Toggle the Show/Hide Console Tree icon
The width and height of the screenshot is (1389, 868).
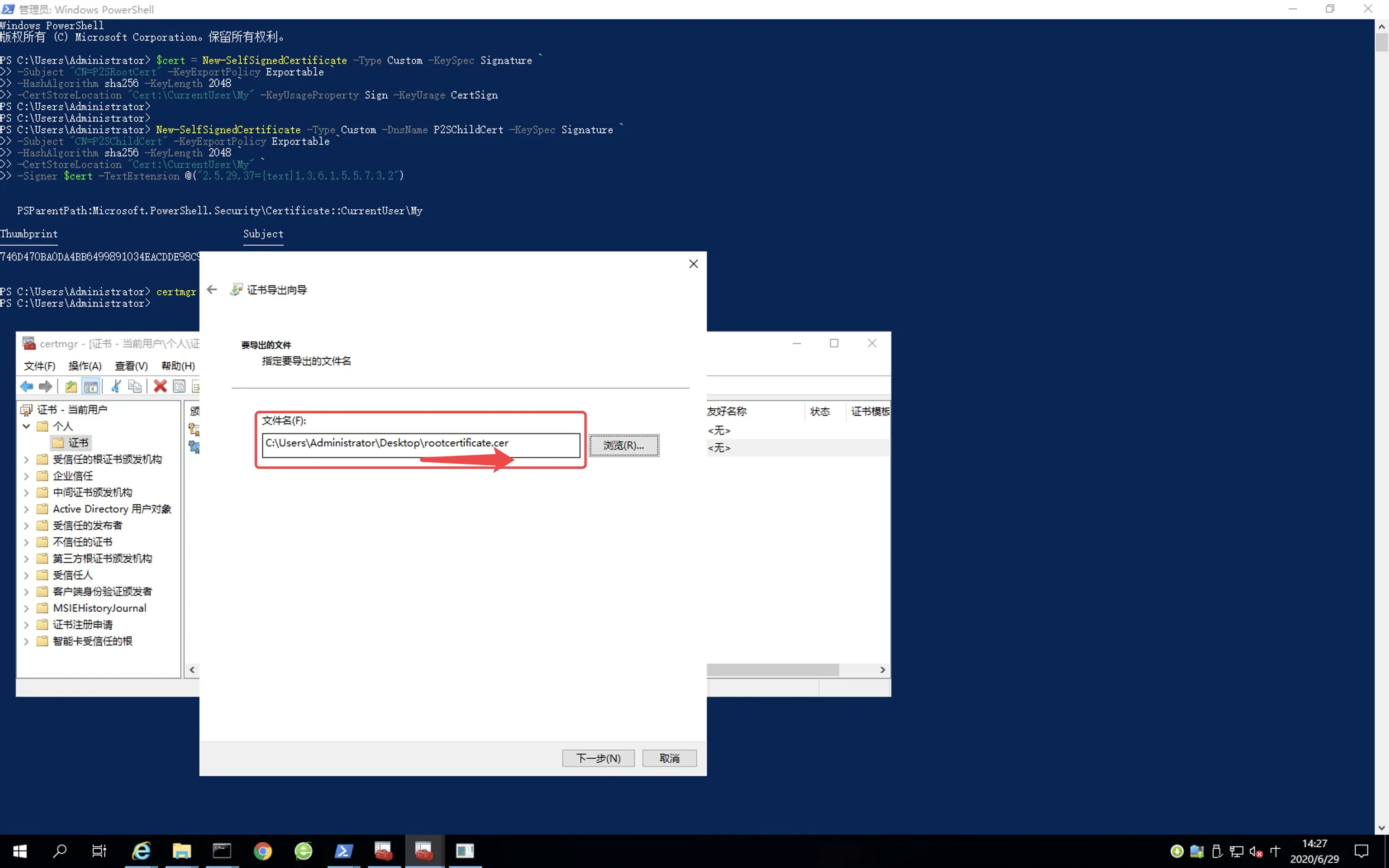click(90, 386)
